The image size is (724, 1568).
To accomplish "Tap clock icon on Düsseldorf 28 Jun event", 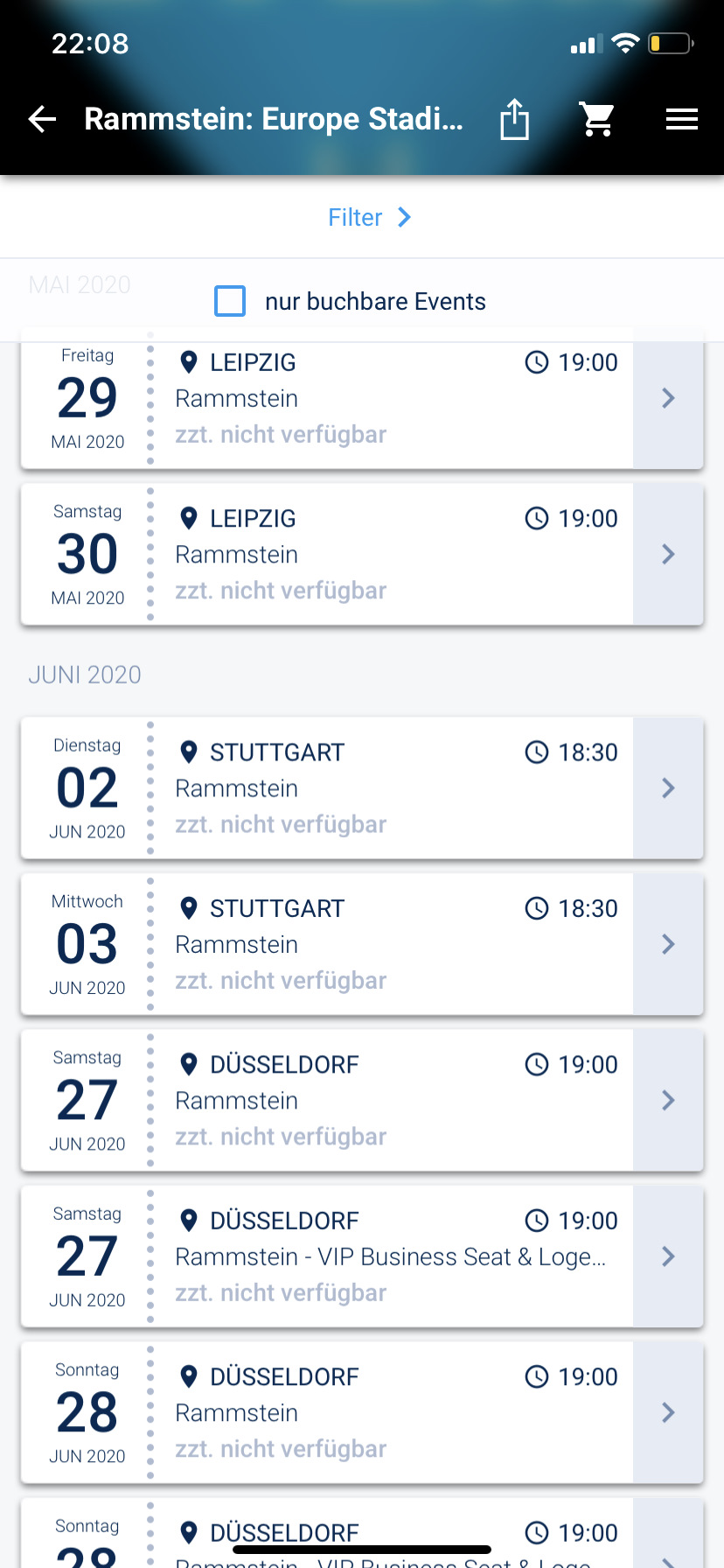I will coord(536,1376).
